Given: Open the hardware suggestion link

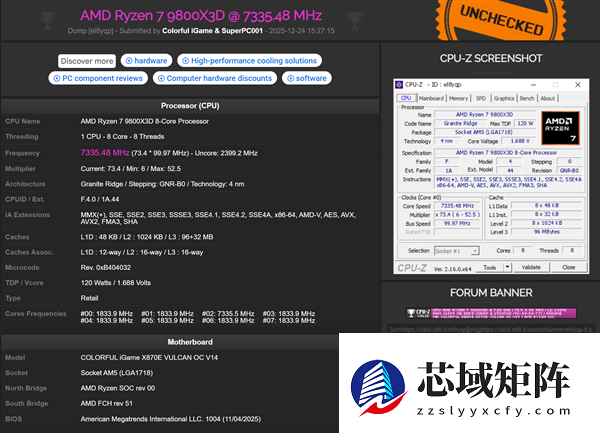Looking at the screenshot, I should point(147,60).
